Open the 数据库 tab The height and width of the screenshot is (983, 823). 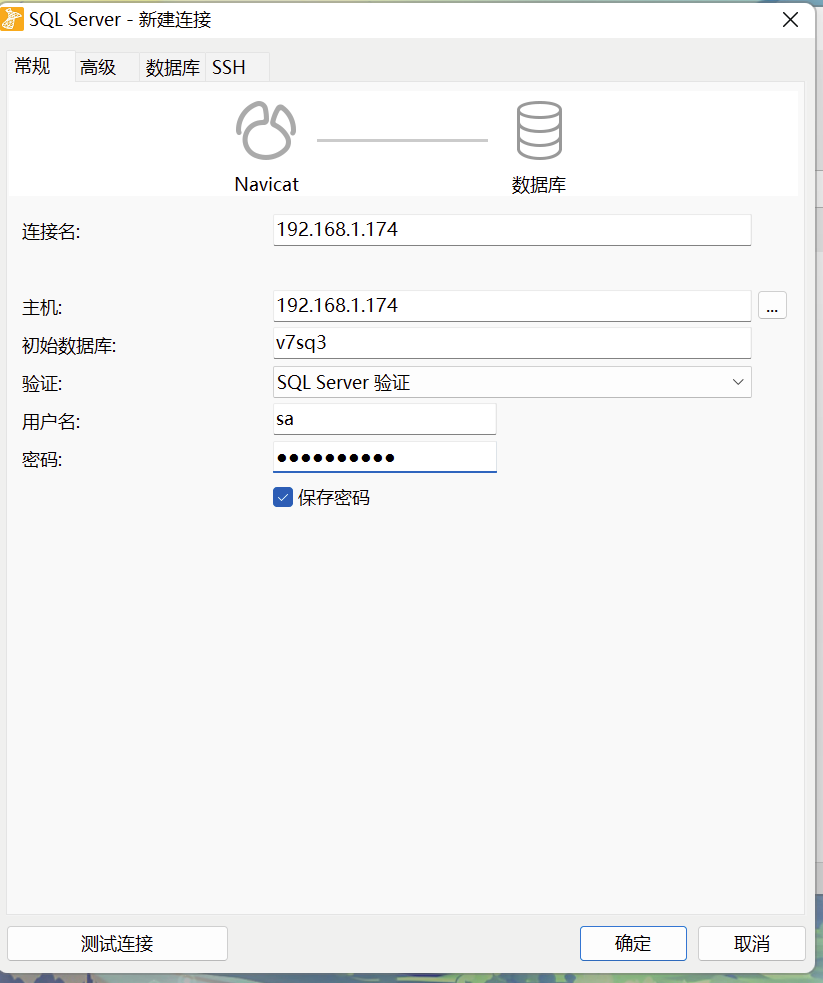tap(172, 67)
